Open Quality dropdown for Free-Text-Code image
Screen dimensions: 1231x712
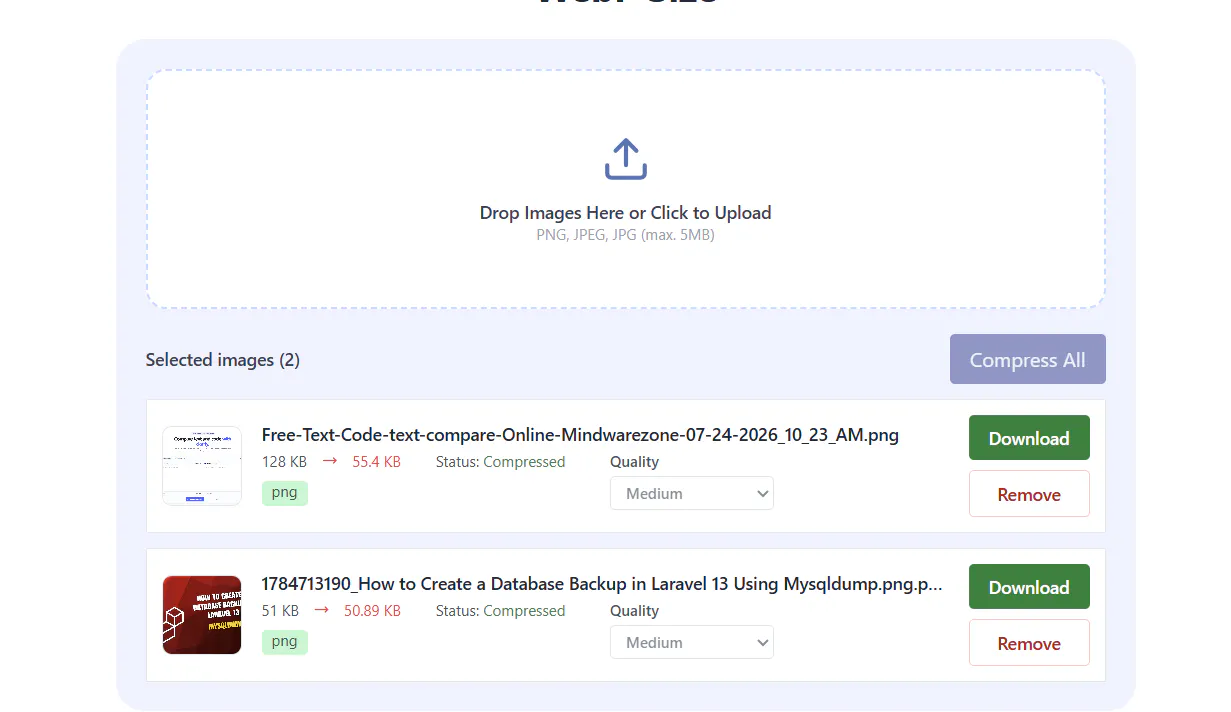tap(692, 493)
